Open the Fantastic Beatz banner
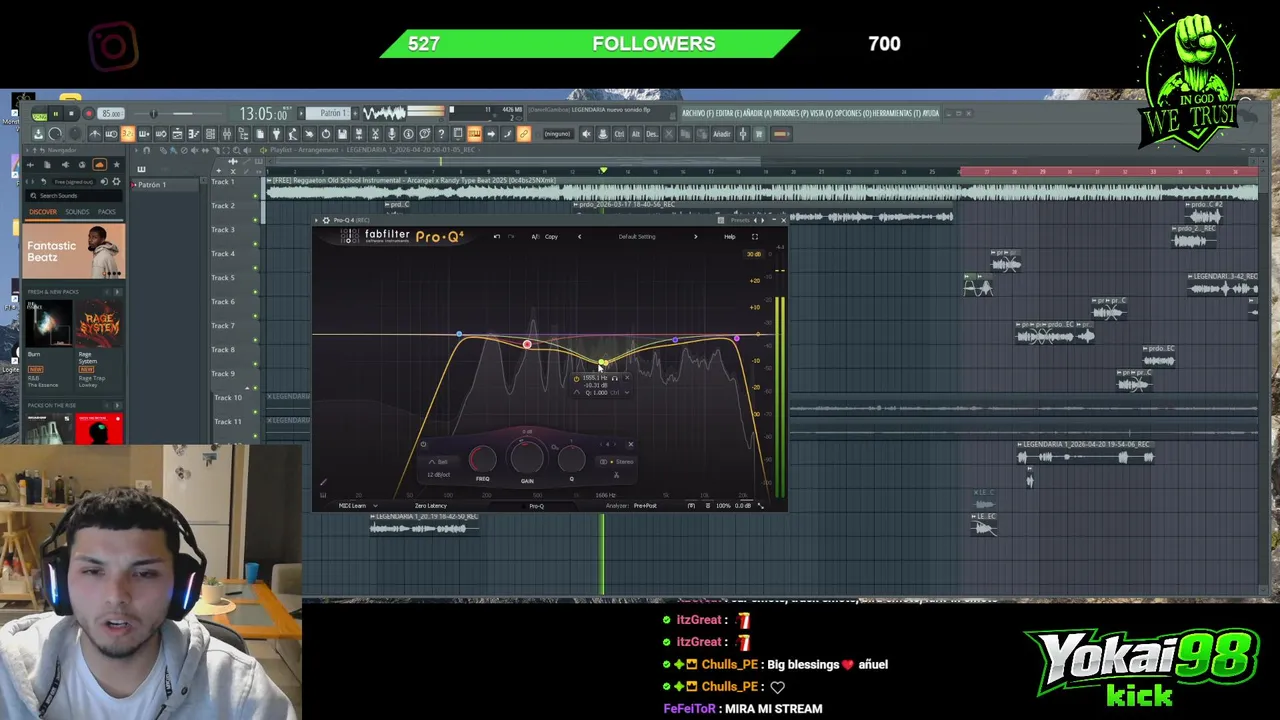1280x720 pixels. (75, 251)
